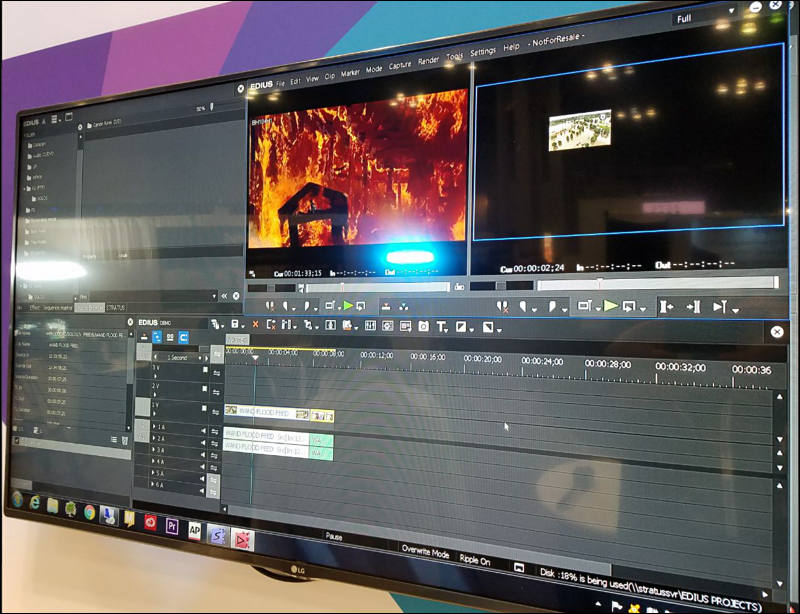Image resolution: width=800 pixels, height=614 pixels.
Task: Open dropdown arrow beside Export icon
Action: click(735, 310)
